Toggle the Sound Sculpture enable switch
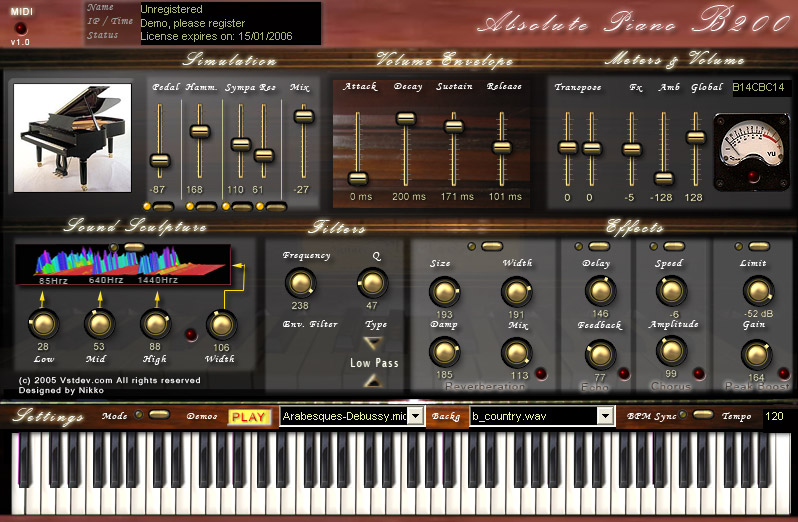798x522 pixels. [x=134, y=247]
